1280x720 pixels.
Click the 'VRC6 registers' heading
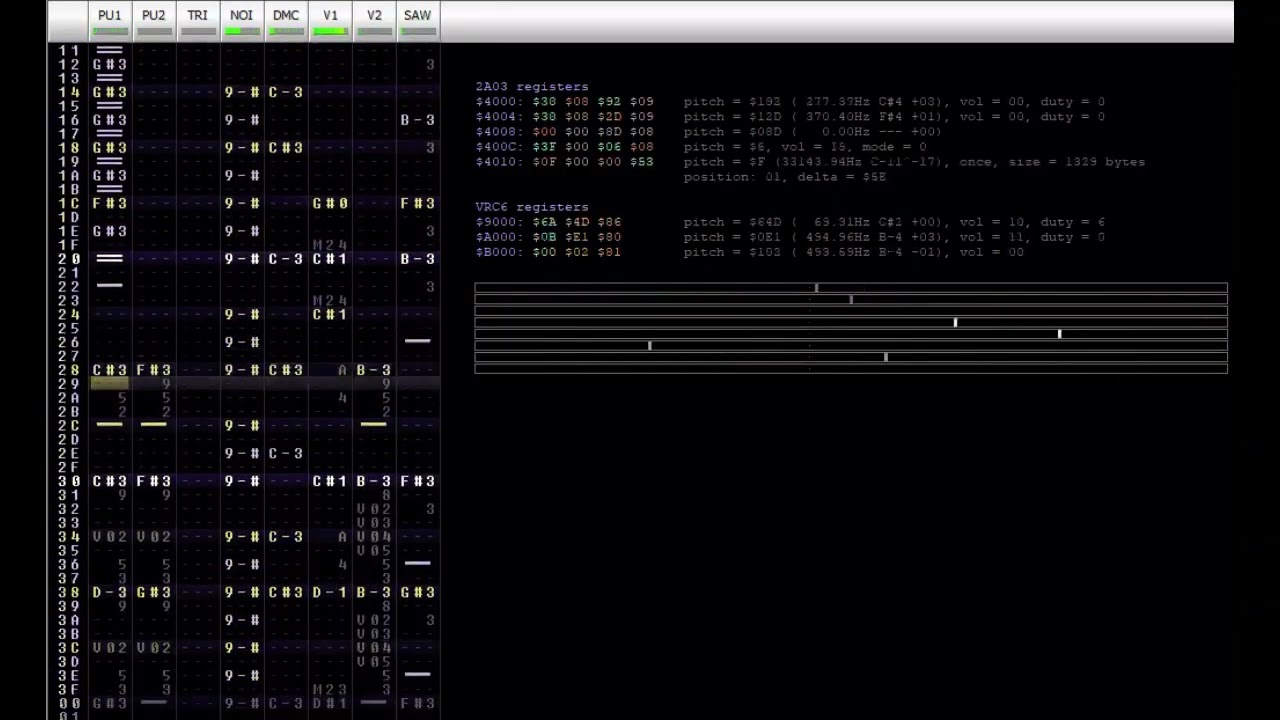[x=532, y=207]
